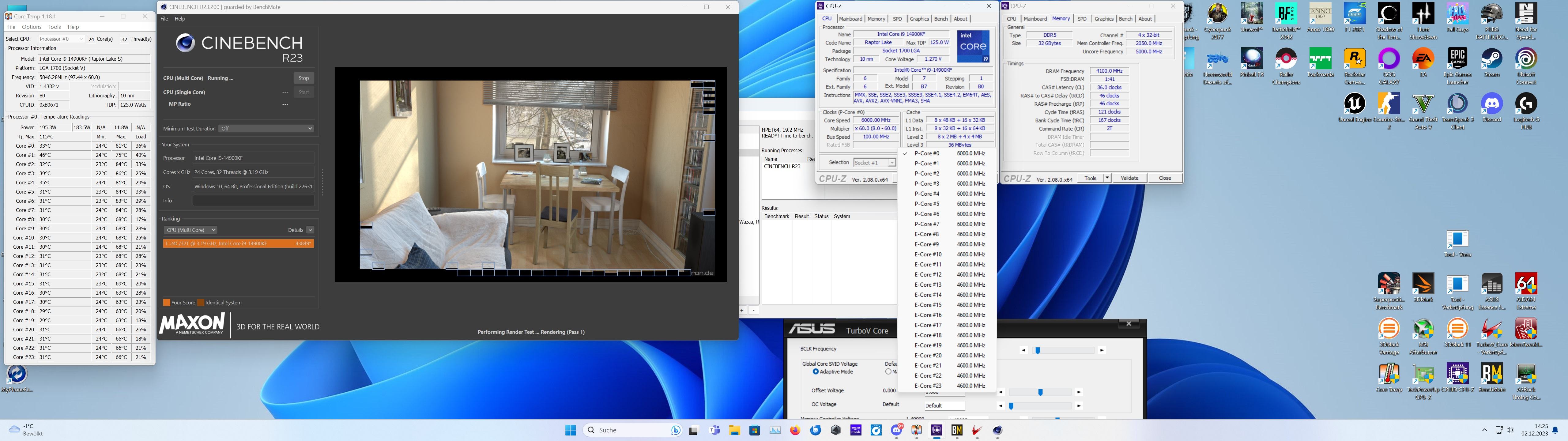Expand the system tray hidden icons chevron
1568x441 pixels.
coord(1485,430)
